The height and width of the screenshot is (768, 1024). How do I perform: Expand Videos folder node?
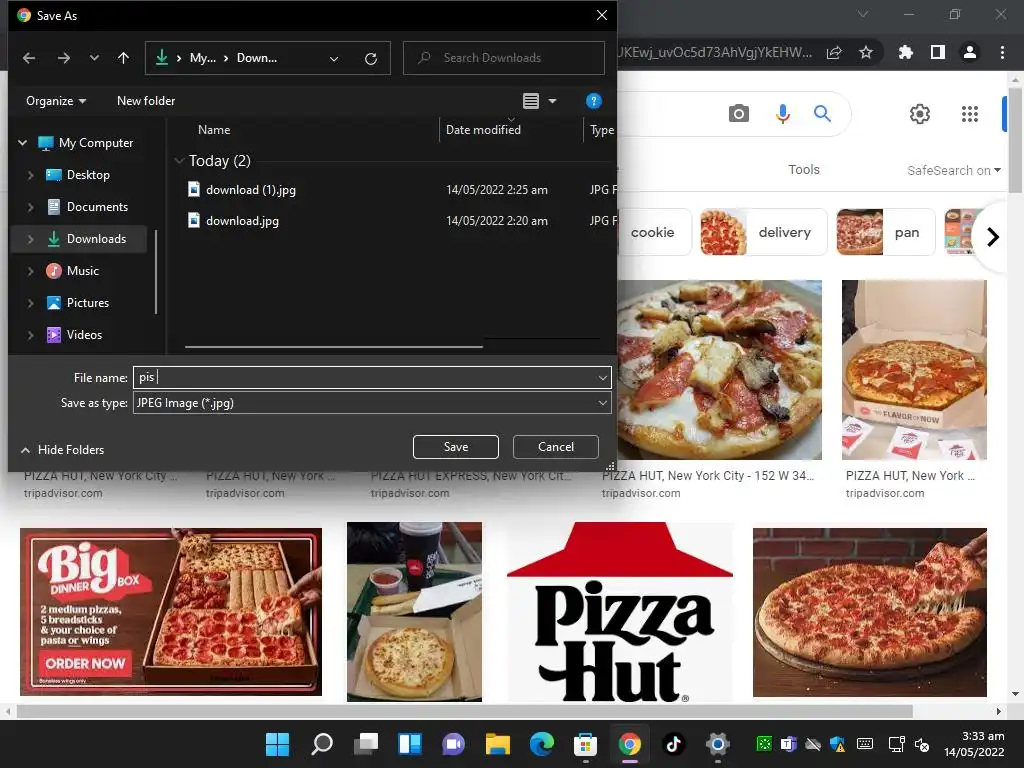(30, 335)
